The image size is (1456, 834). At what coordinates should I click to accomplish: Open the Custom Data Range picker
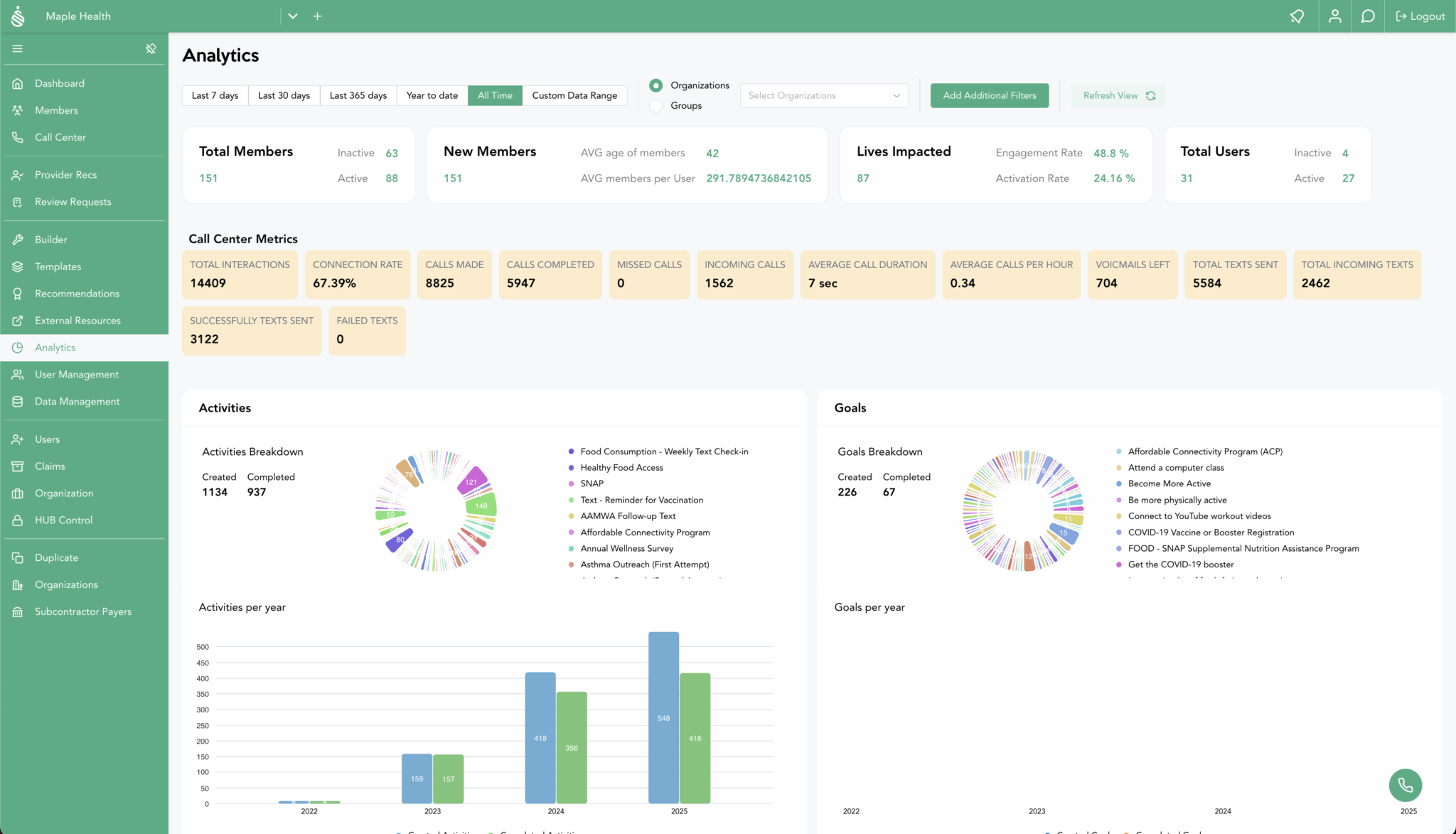click(574, 95)
